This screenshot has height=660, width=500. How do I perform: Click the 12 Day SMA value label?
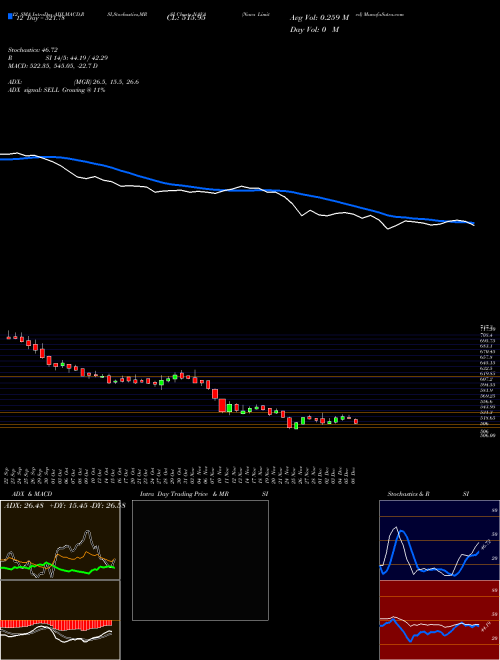(x=39, y=18)
